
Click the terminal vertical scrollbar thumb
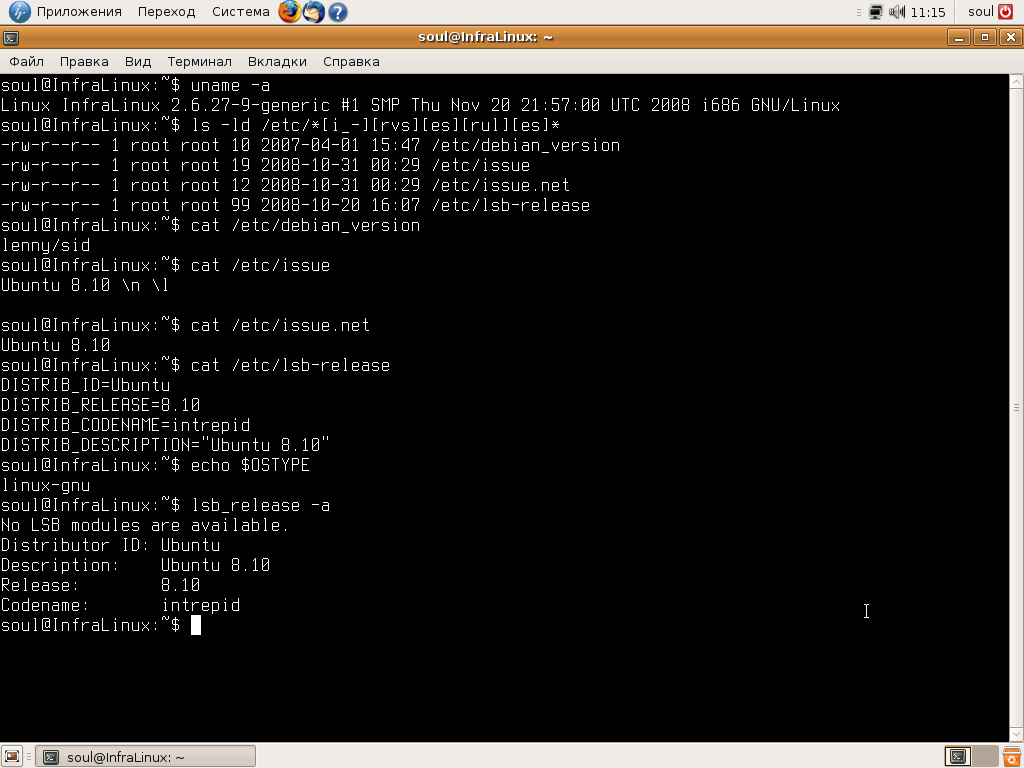[x=1016, y=408]
